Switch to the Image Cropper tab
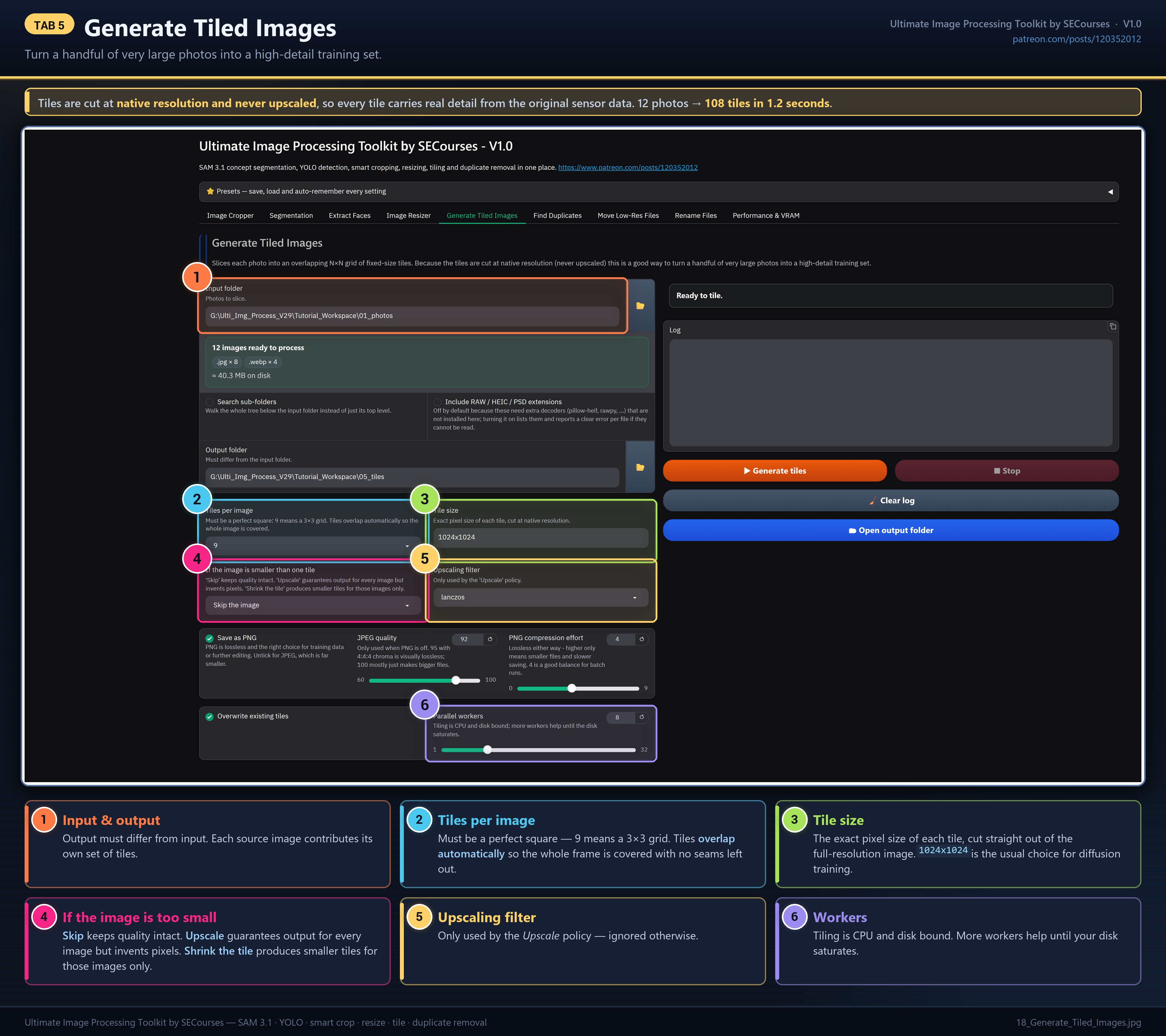The width and height of the screenshot is (1166, 1036). 230,216
